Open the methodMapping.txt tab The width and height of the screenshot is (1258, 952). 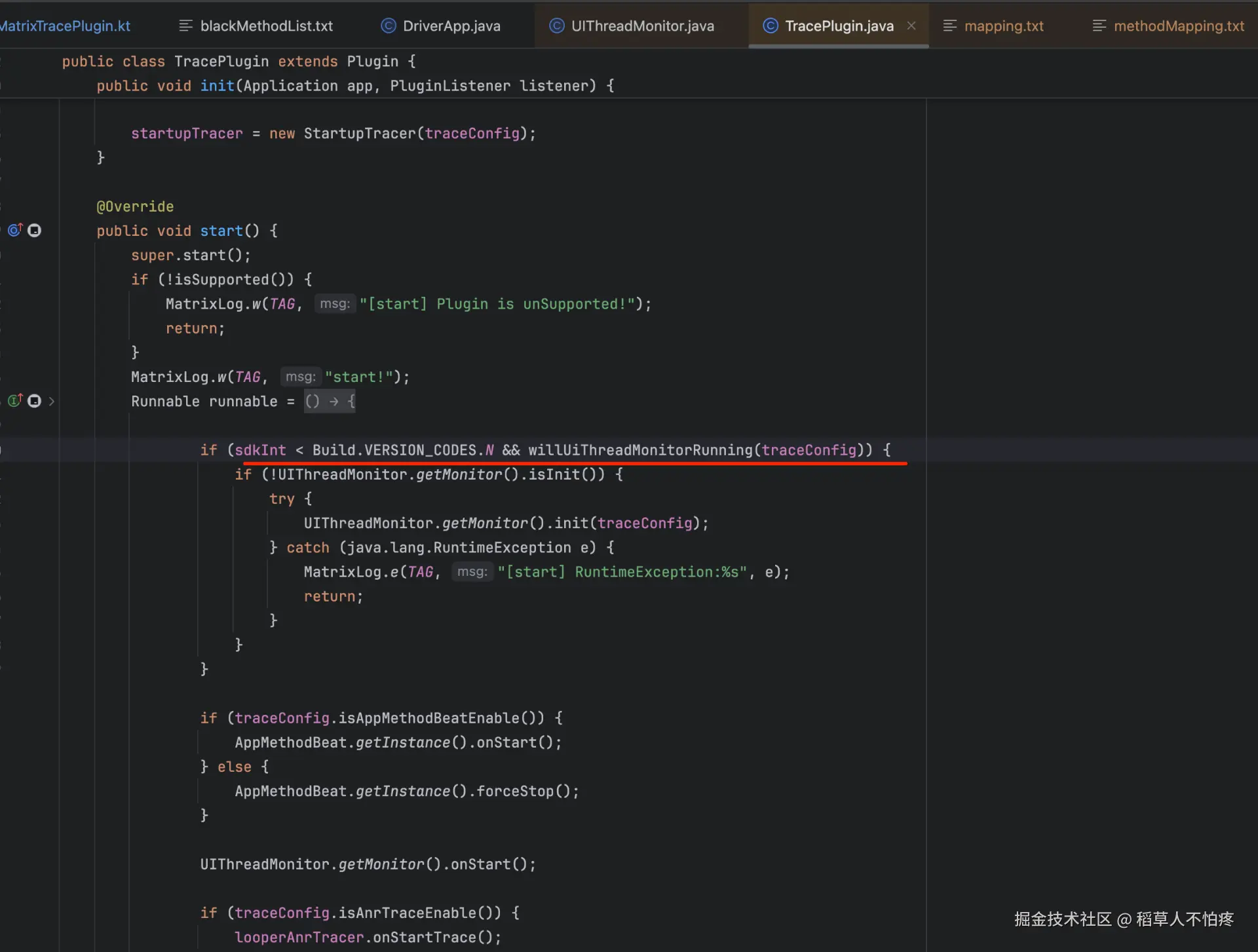click(1178, 26)
